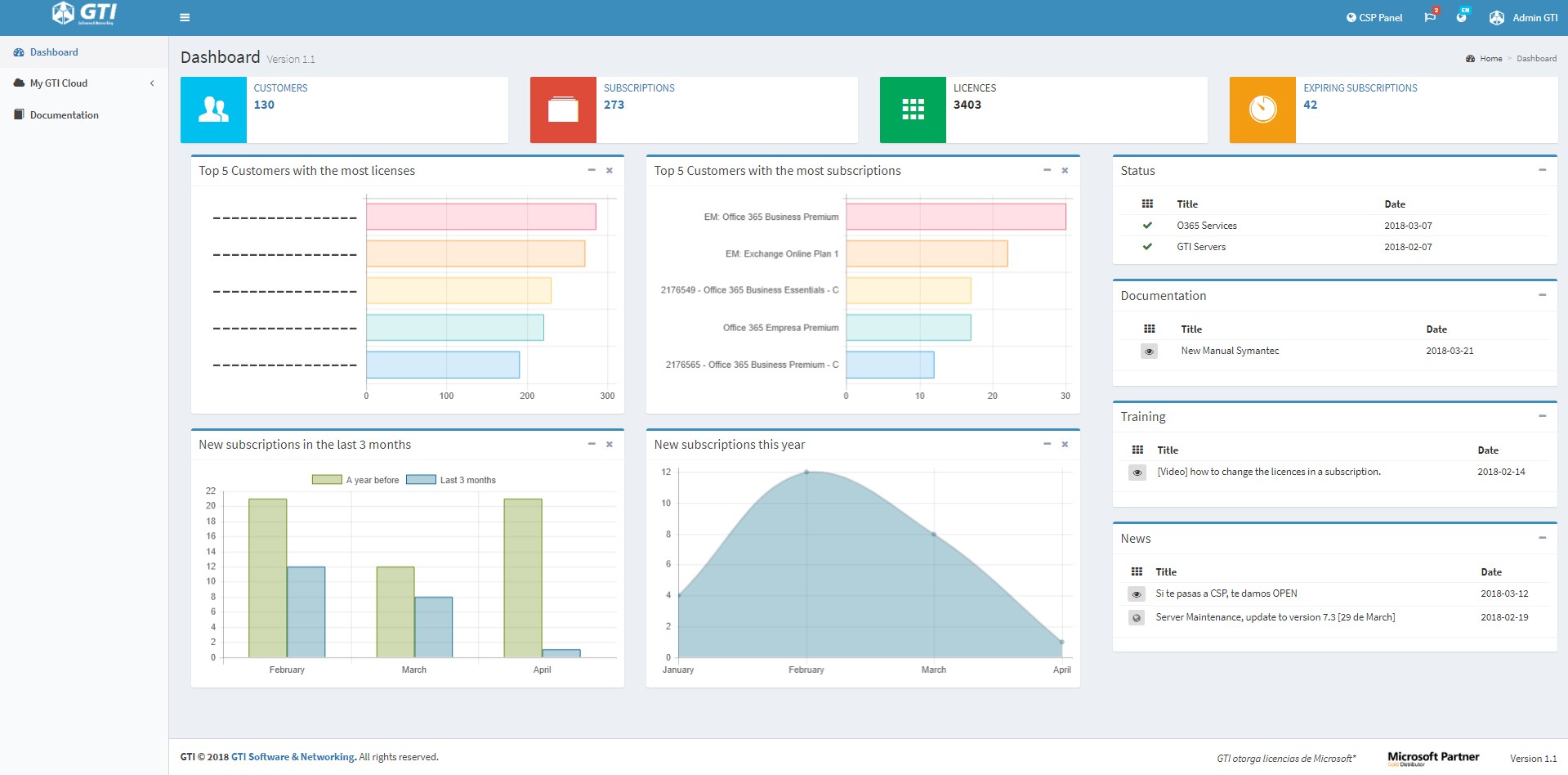Image resolution: width=1568 pixels, height=775 pixels.
Task: Collapse the News panel
Action: click(1542, 538)
